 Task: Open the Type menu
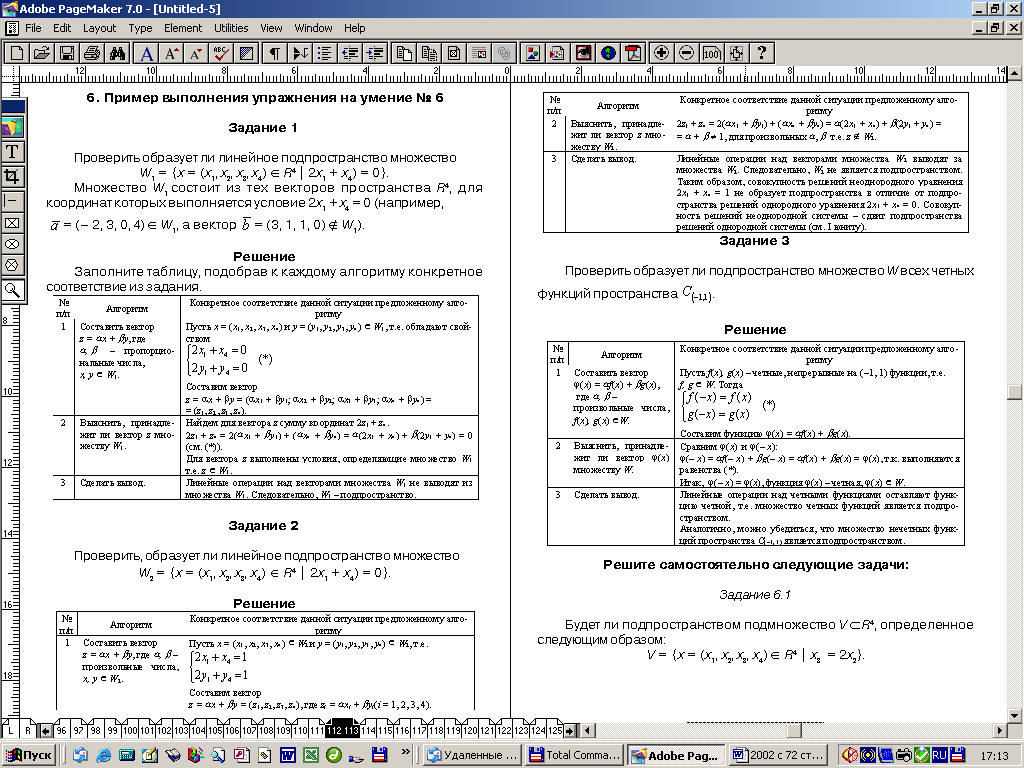click(x=140, y=28)
